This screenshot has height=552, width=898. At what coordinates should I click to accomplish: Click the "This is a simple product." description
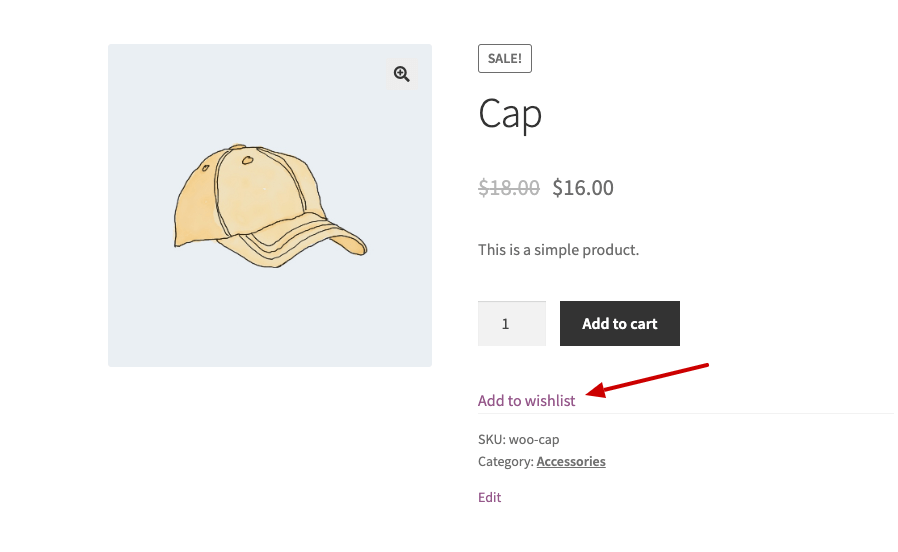(x=558, y=250)
